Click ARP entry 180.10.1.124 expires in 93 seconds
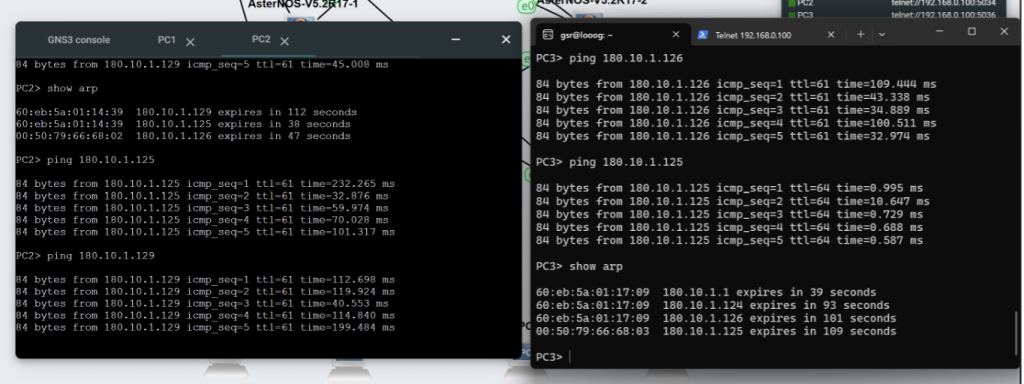Screen dimensions: 1024x384 [712, 306]
